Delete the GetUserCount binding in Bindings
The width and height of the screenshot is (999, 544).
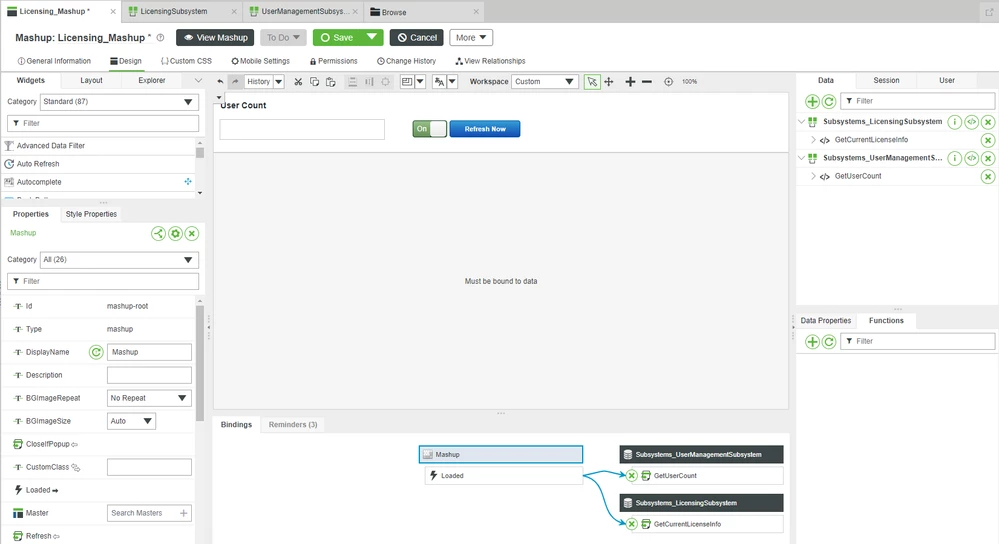[631, 475]
